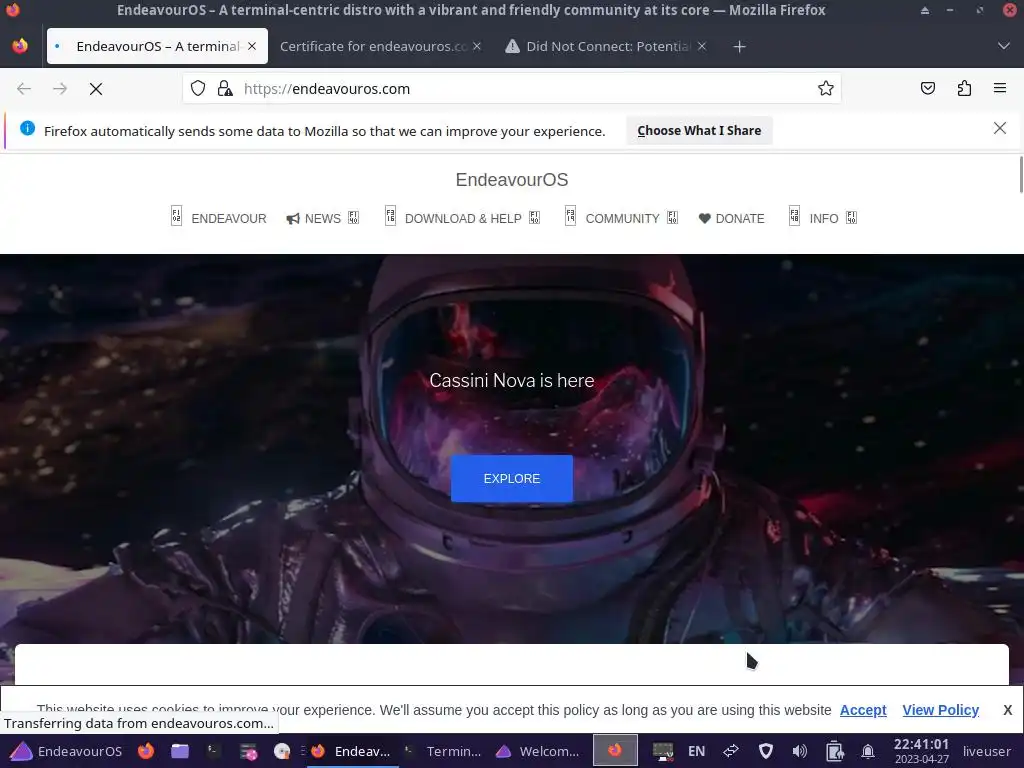Click the Firefox logo in the title bar
Viewport: 1024px width, 768px height.
(x=13, y=10)
